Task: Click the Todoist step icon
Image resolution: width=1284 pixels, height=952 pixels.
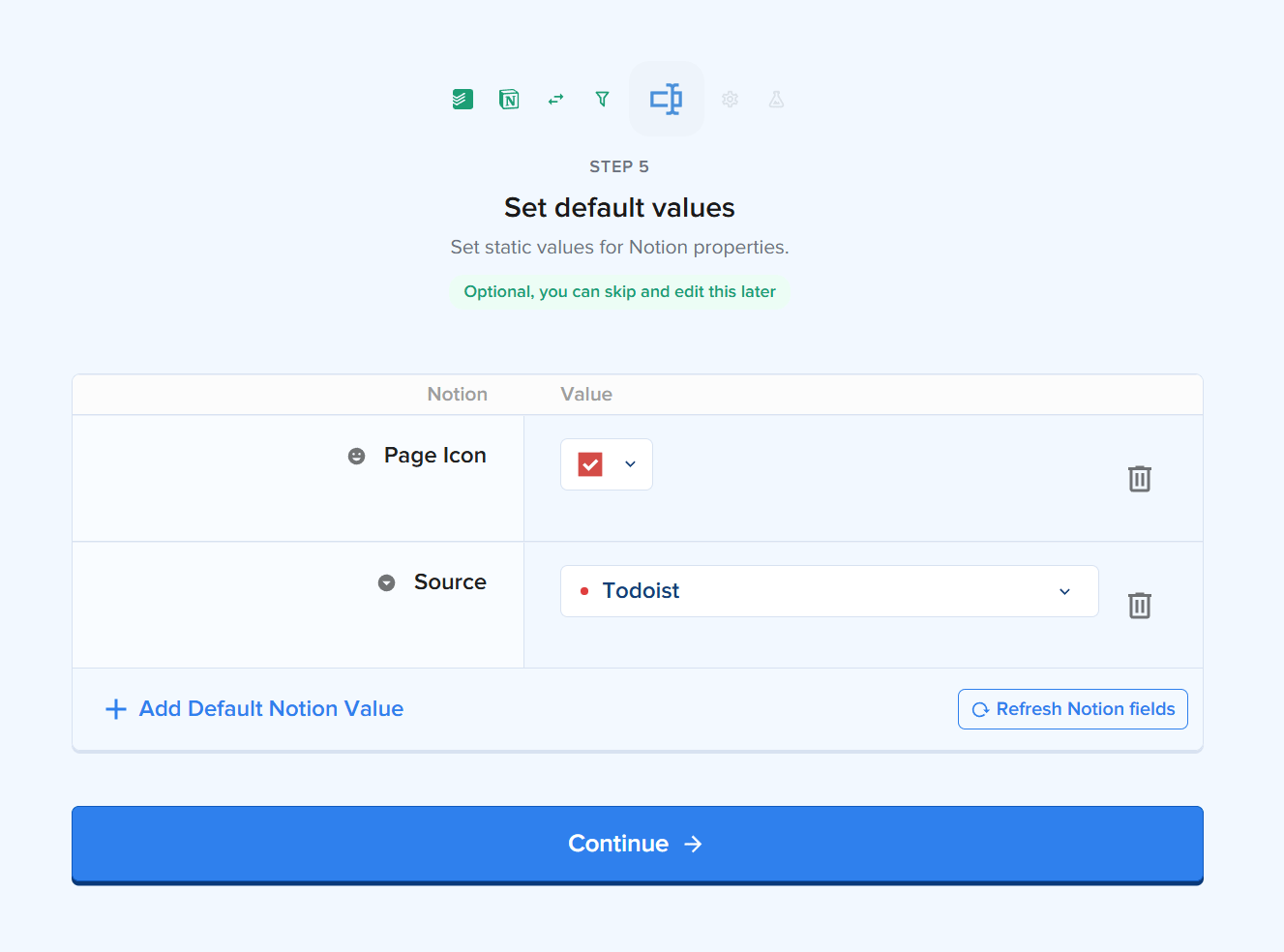Action: [463, 99]
